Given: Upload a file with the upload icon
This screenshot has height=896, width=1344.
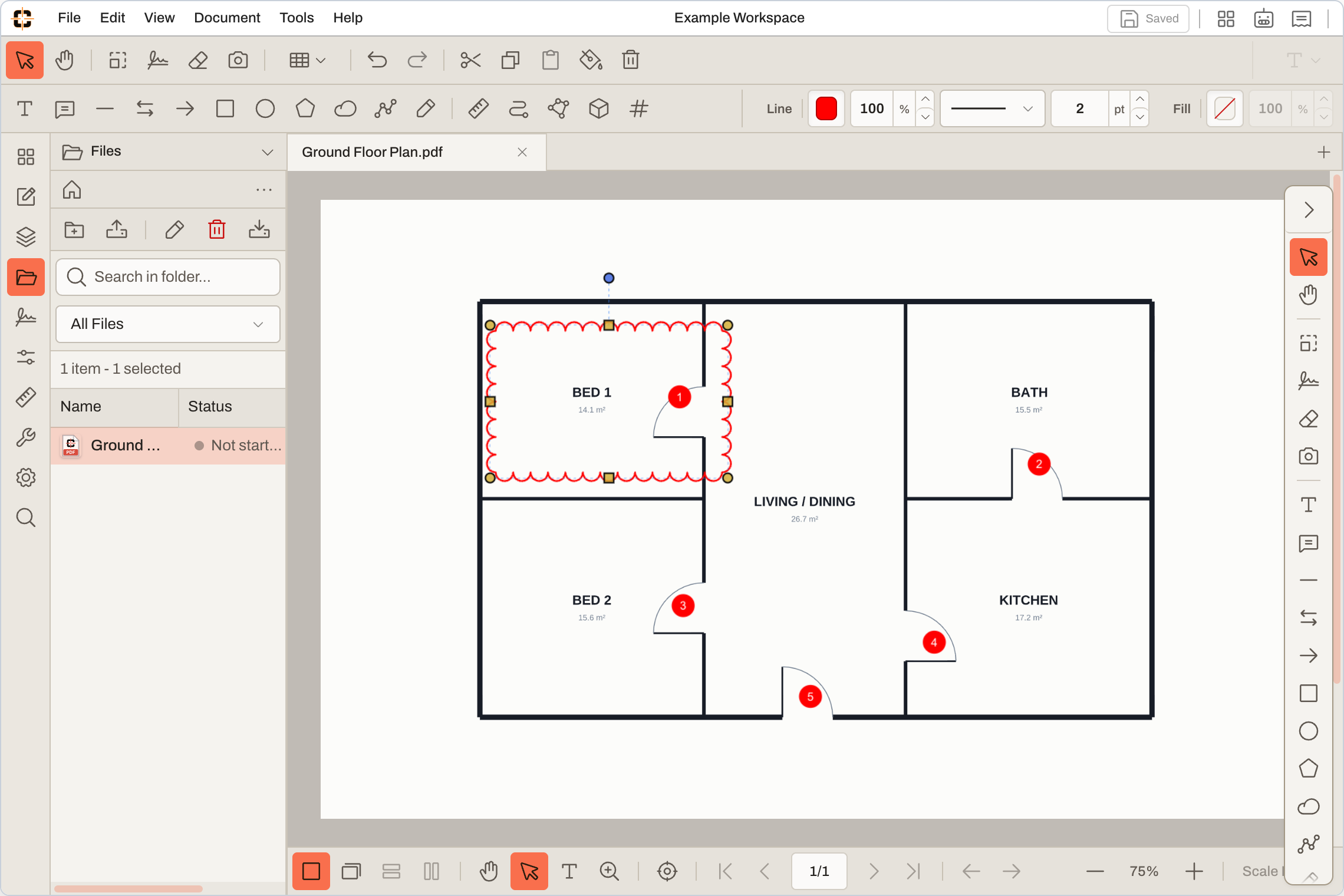Looking at the screenshot, I should [x=117, y=229].
